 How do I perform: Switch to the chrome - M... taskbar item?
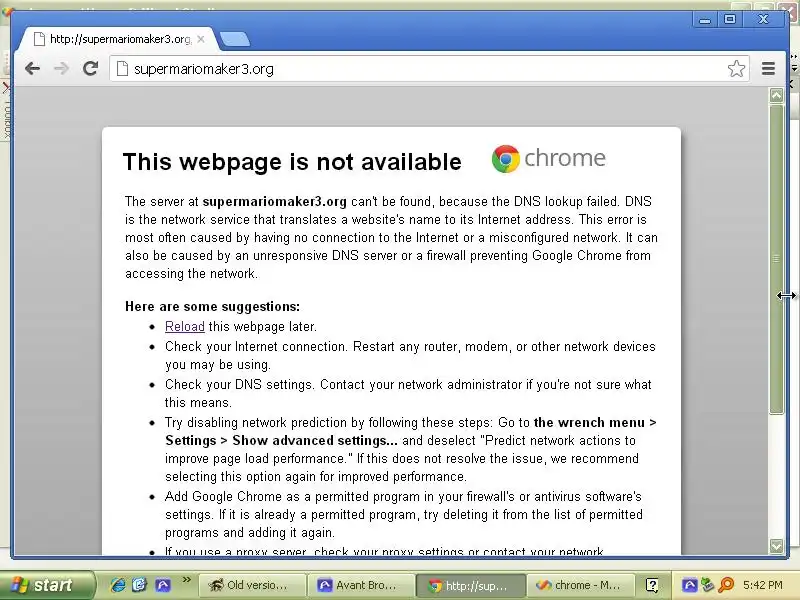click(580, 585)
